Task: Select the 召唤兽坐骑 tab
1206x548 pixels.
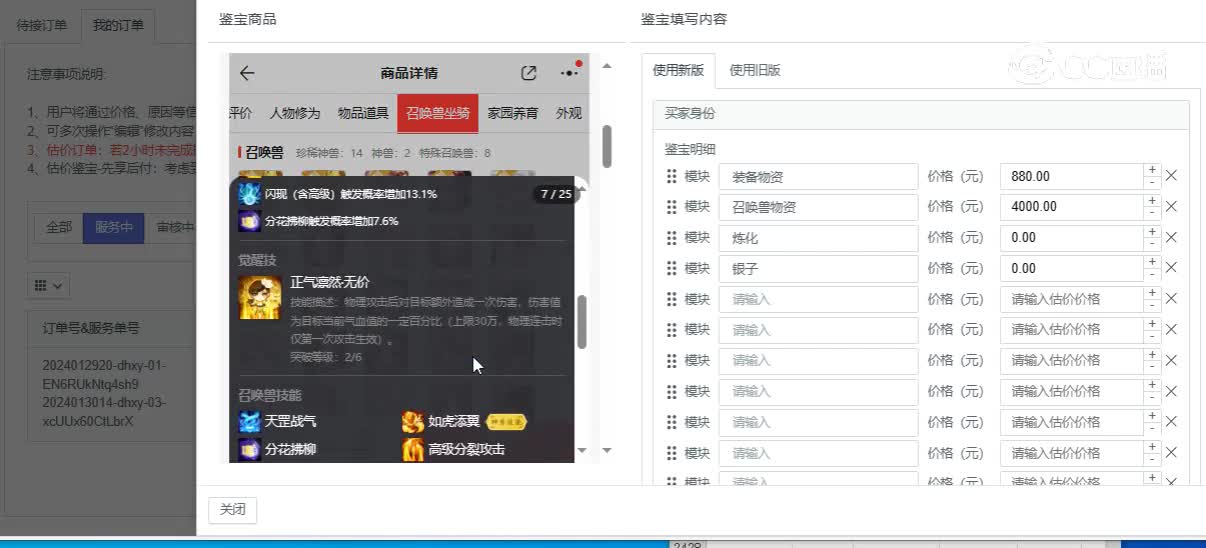Action: click(437, 113)
